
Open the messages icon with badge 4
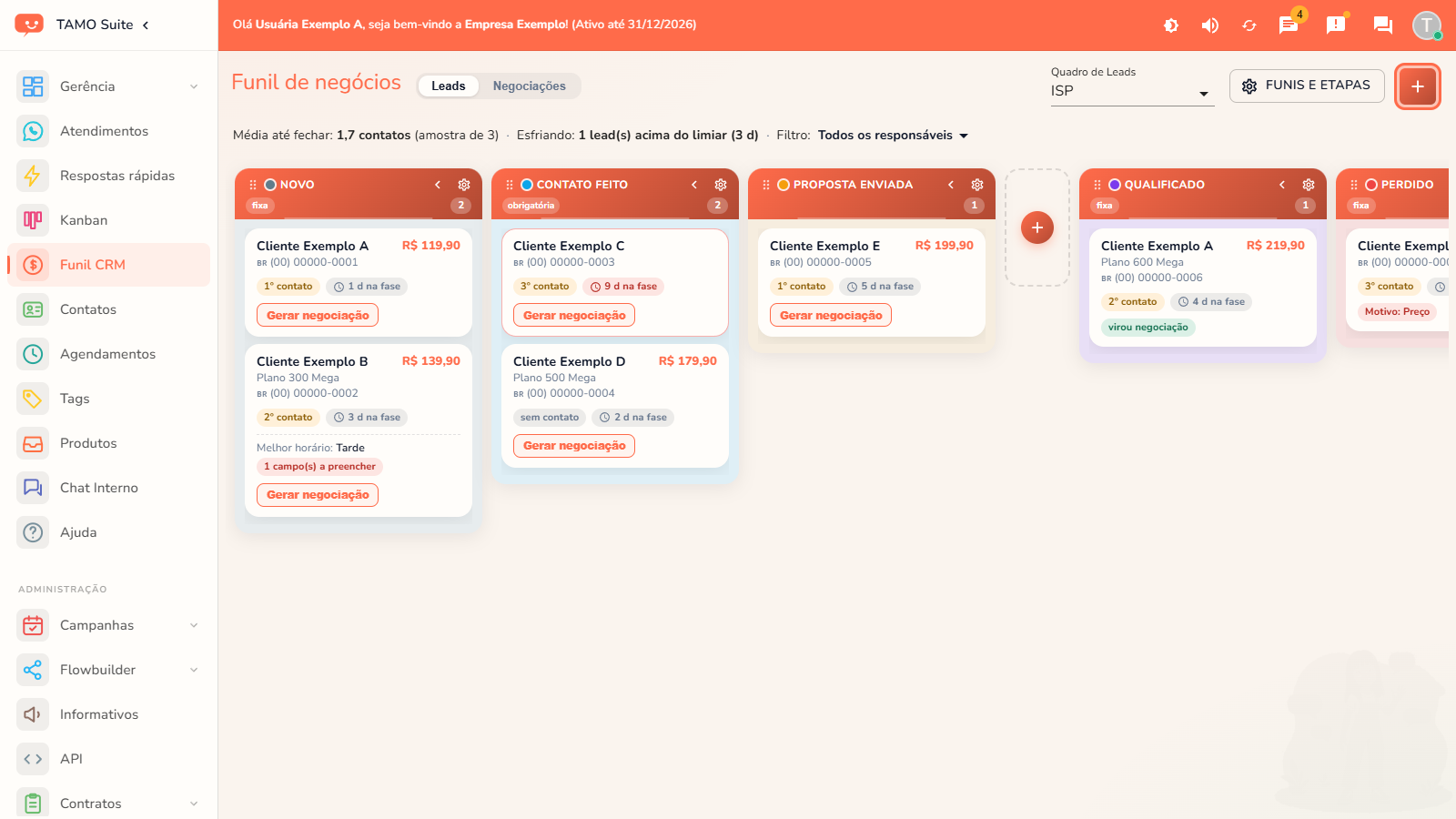click(x=1289, y=25)
